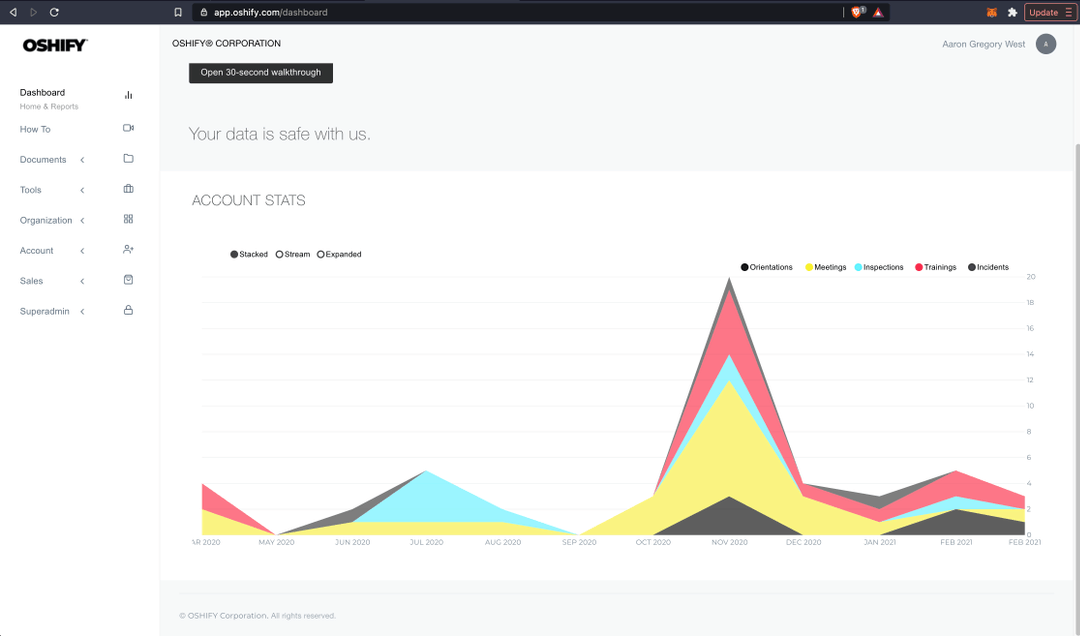Screen dimensions: 1080x636
Task: Select Dashboard in the sidebar menu
Action: tap(42, 92)
